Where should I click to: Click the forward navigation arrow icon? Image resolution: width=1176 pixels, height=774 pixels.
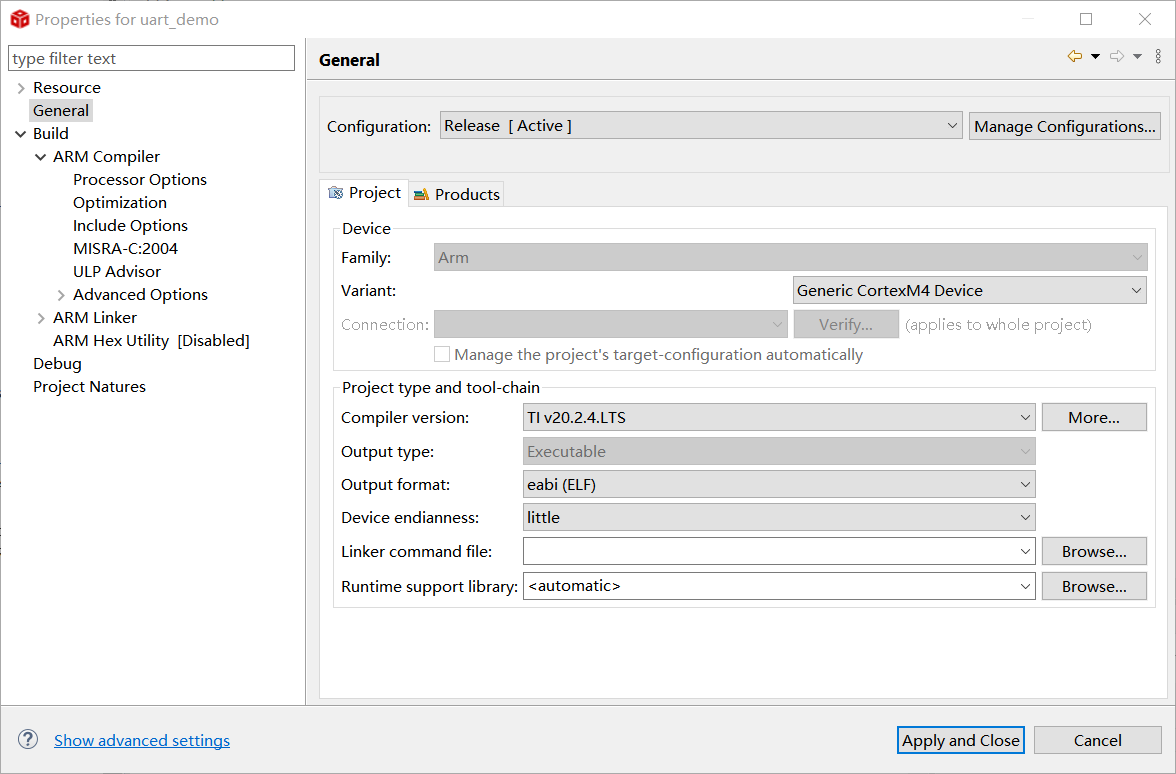1117,56
